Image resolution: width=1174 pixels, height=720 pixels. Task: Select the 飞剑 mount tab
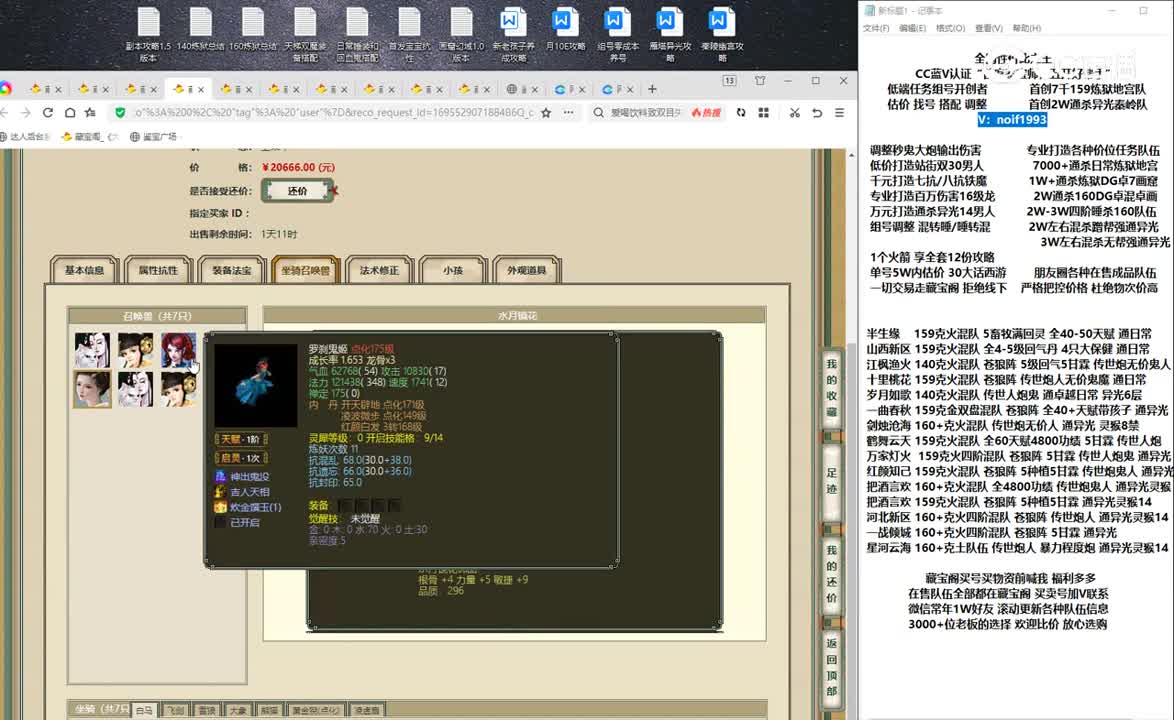tap(175, 710)
